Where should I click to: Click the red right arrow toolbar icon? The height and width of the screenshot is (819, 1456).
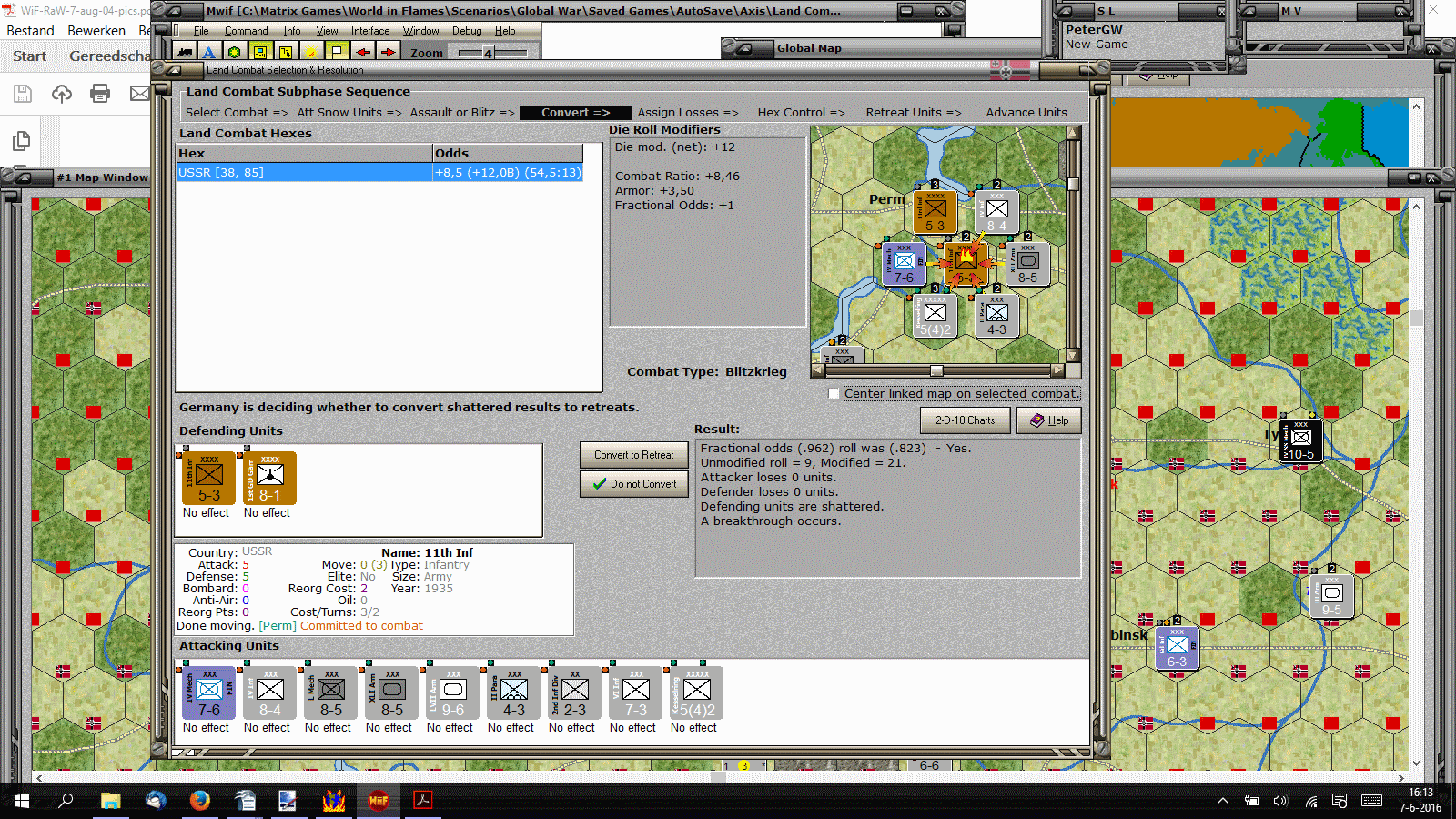point(388,52)
